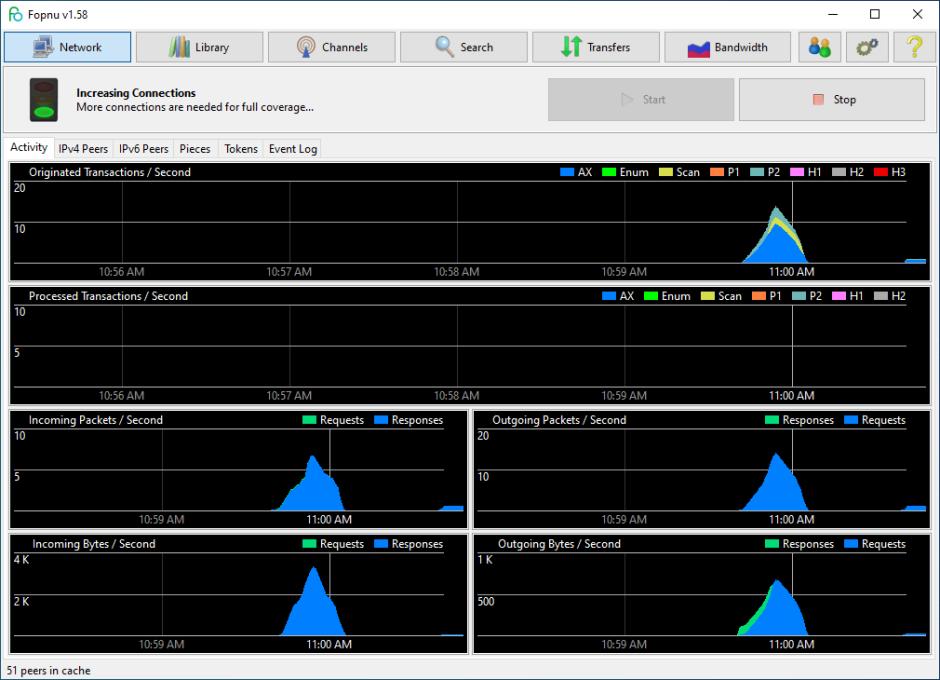The image size is (940, 680).
Task: Click the traffic light connection status icon
Action: click(x=44, y=100)
